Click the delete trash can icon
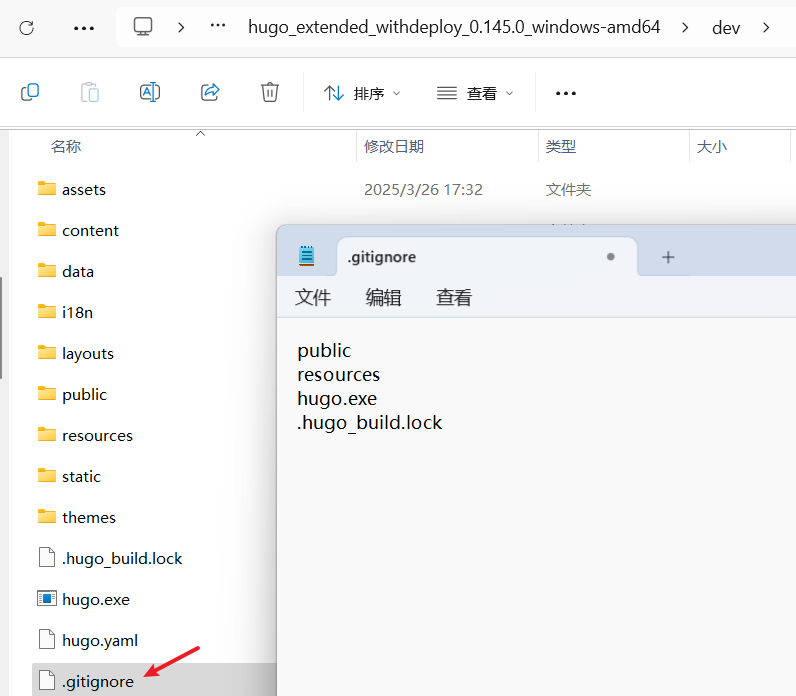Screen dimensions: 796x696 pos(269,92)
